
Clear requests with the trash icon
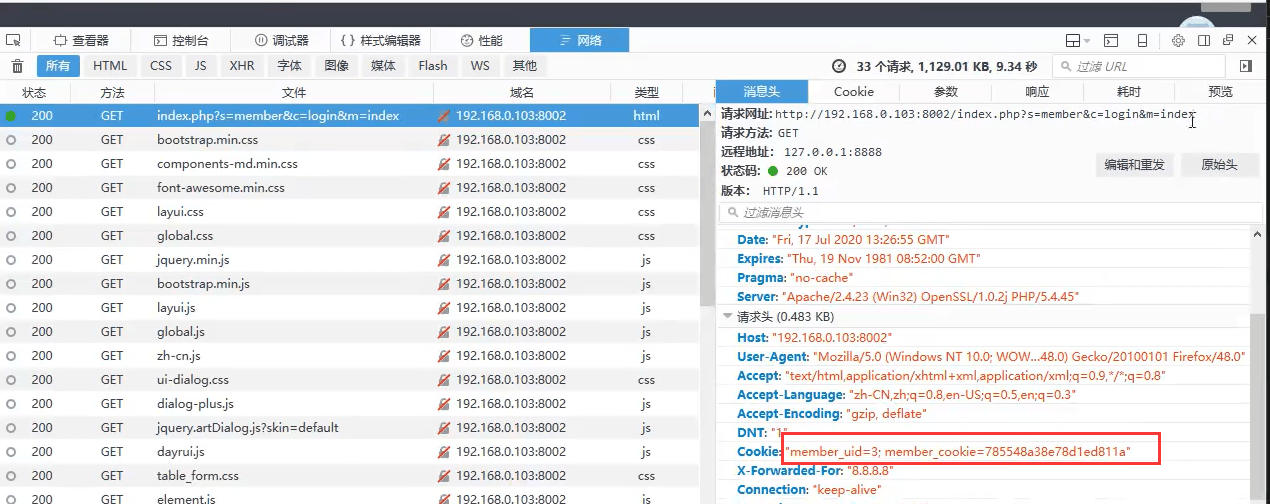[x=17, y=66]
